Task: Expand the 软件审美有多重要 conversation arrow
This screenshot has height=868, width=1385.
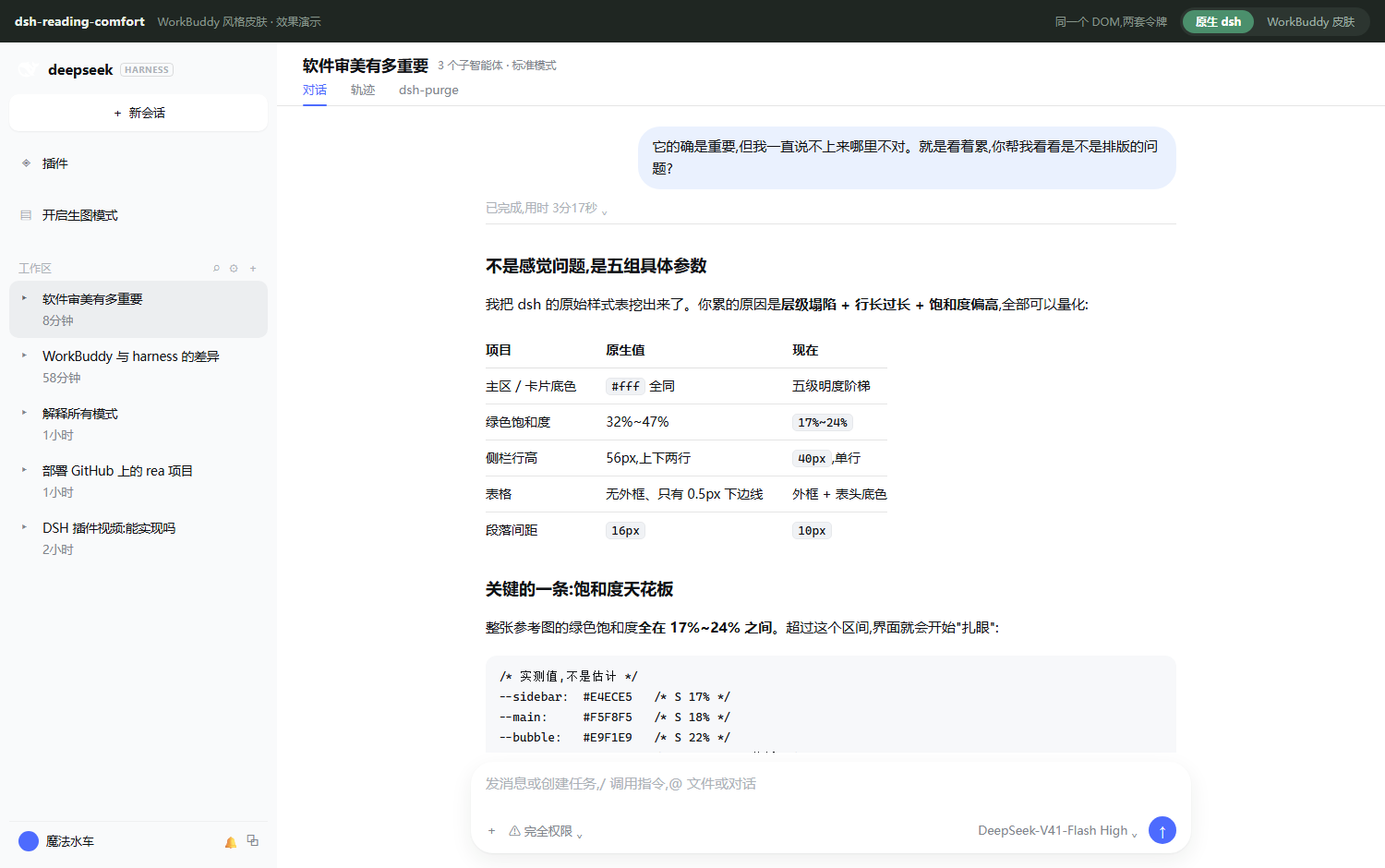Action: pos(24,298)
